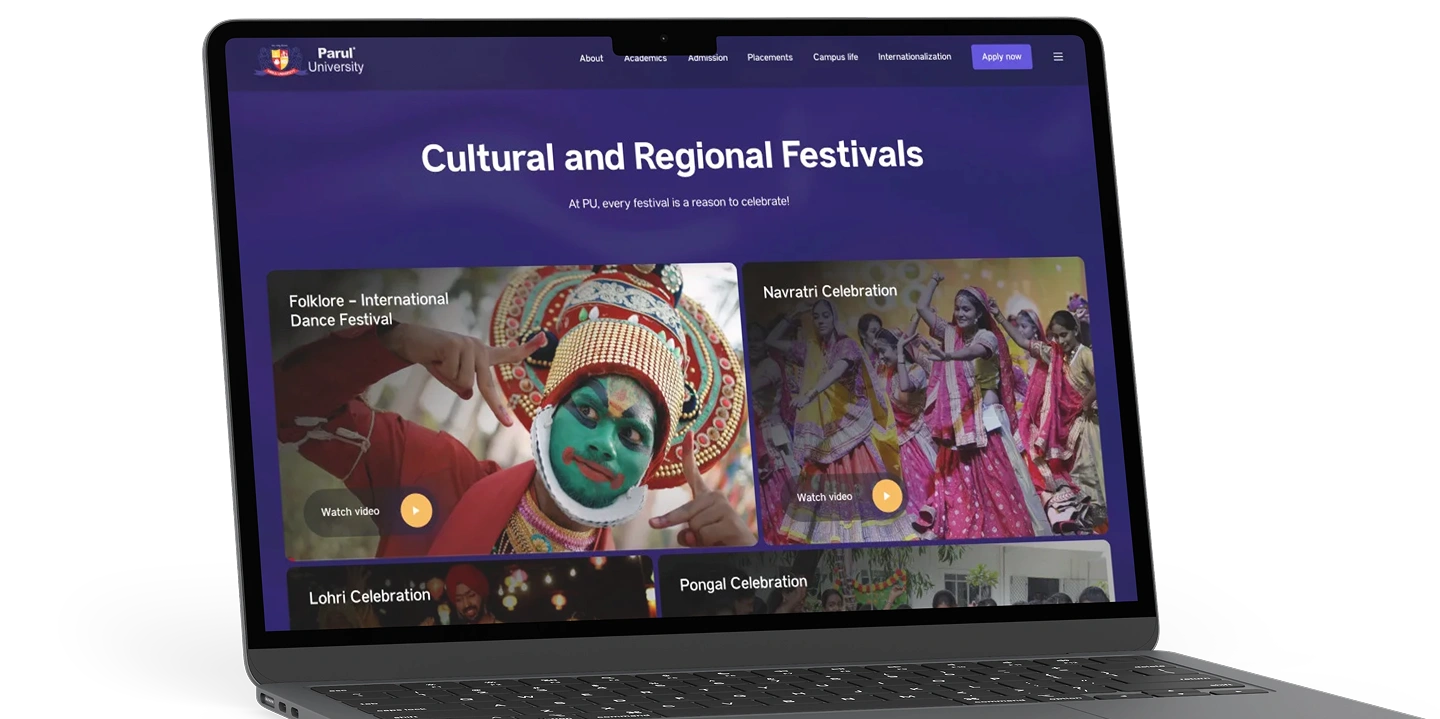Click the Apply now button
The width and height of the screenshot is (1440, 719).
click(x=1001, y=57)
